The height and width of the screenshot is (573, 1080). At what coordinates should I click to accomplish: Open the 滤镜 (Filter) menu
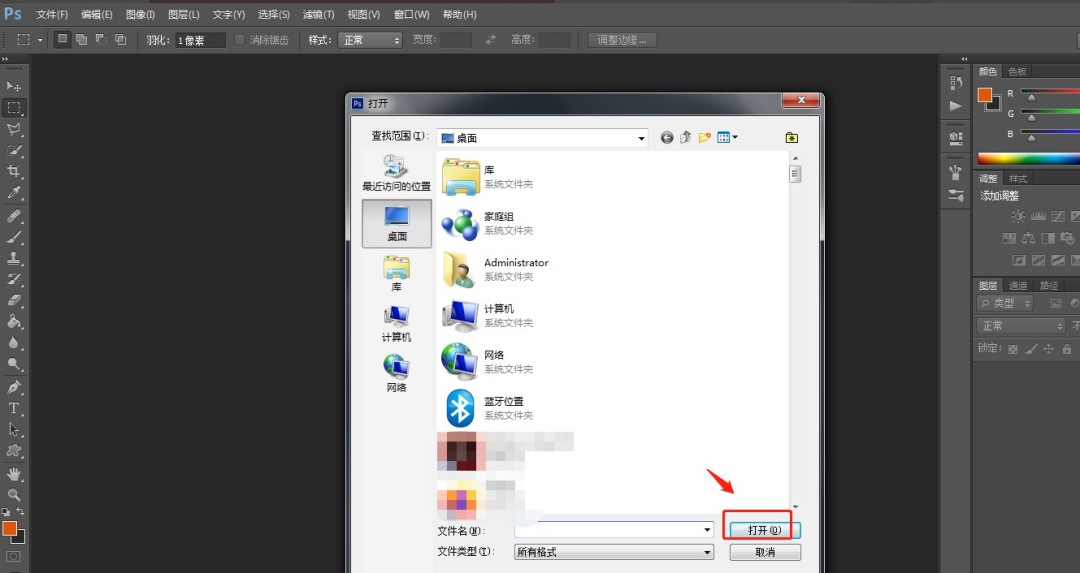318,15
